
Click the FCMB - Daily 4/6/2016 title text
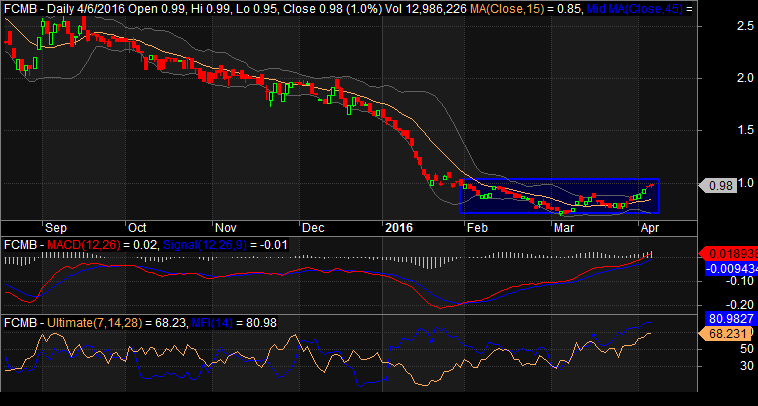tap(65, 9)
